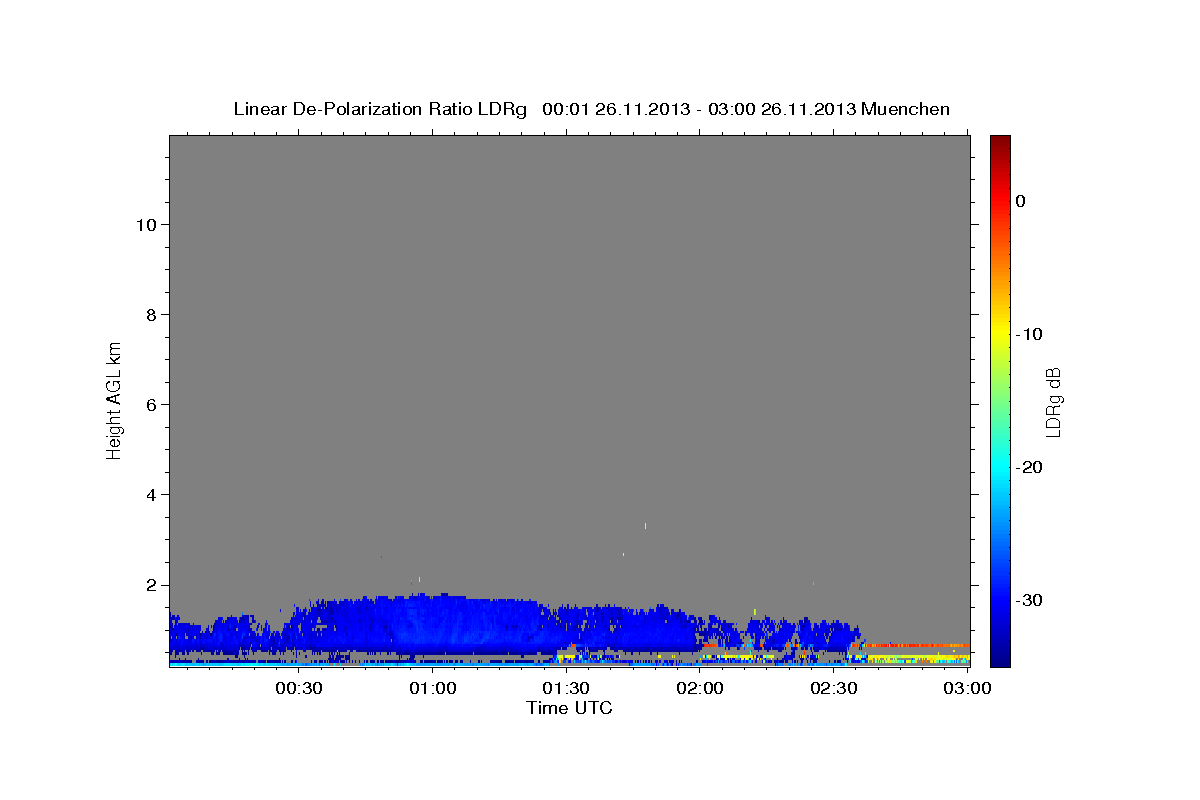Click the start date '00:01 26.11.2013' in title
Viewport: 1200px width, 800px height.
[617, 109]
